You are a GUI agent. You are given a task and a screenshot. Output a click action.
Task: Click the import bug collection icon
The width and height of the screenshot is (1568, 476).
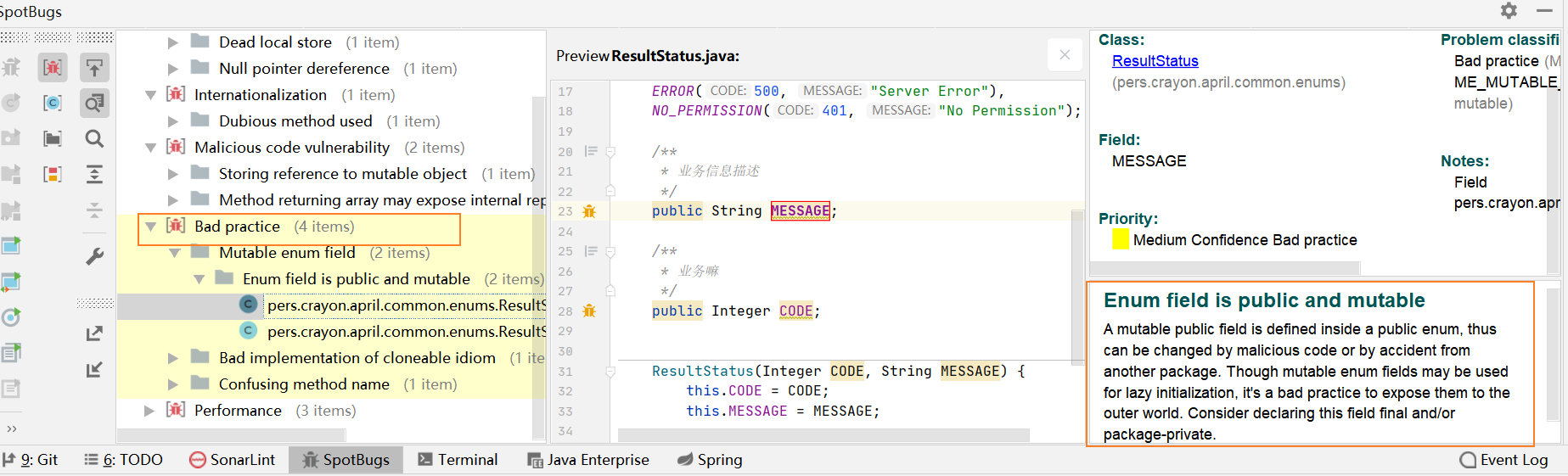point(94,369)
